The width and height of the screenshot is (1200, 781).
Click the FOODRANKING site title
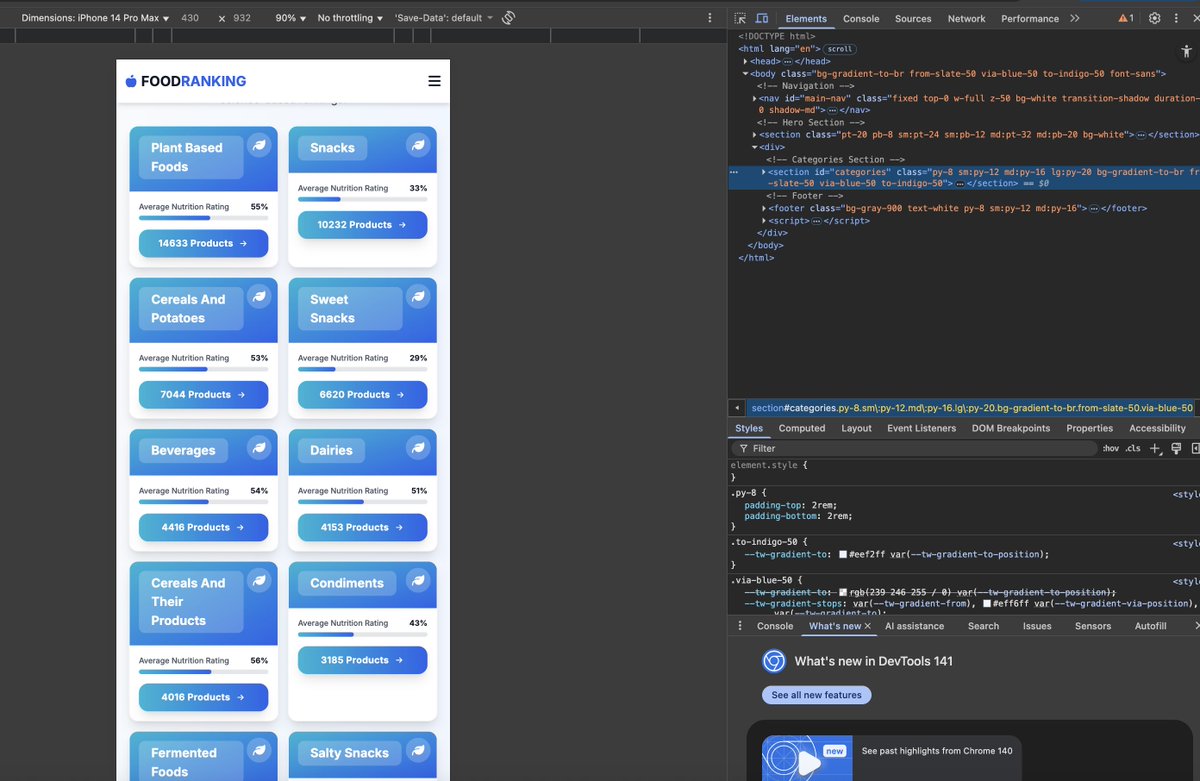pyautogui.click(x=193, y=81)
